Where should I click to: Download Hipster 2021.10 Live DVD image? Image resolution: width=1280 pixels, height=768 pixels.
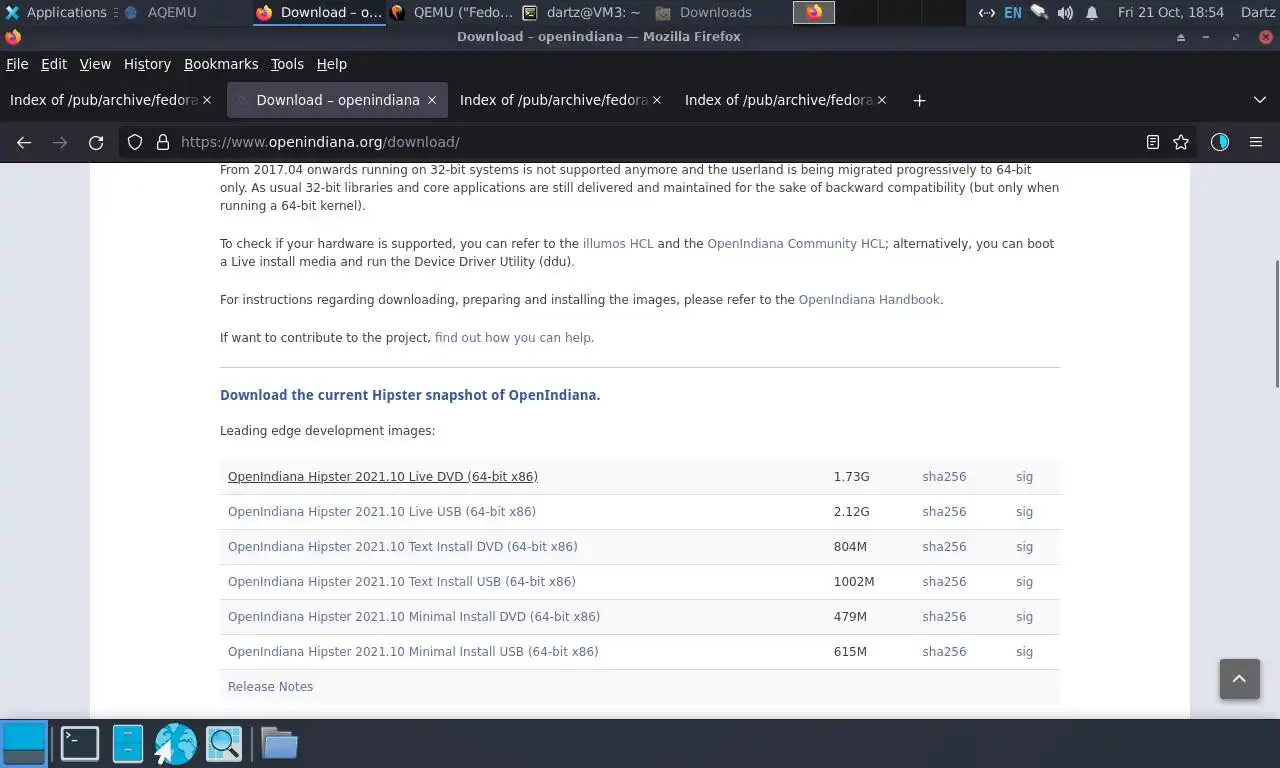pyautogui.click(x=383, y=477)
